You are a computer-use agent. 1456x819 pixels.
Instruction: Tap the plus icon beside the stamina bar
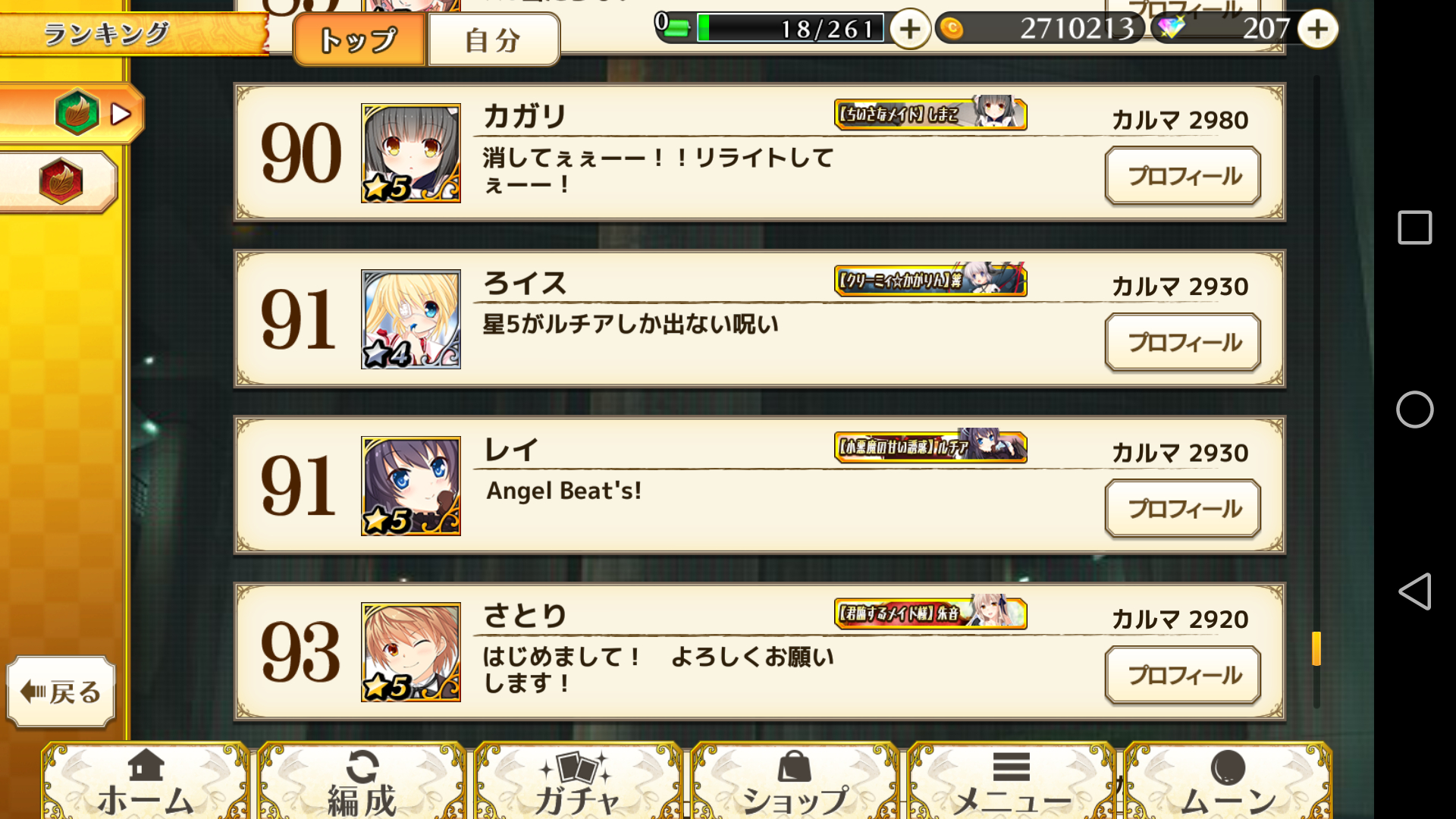pos(909,30)
